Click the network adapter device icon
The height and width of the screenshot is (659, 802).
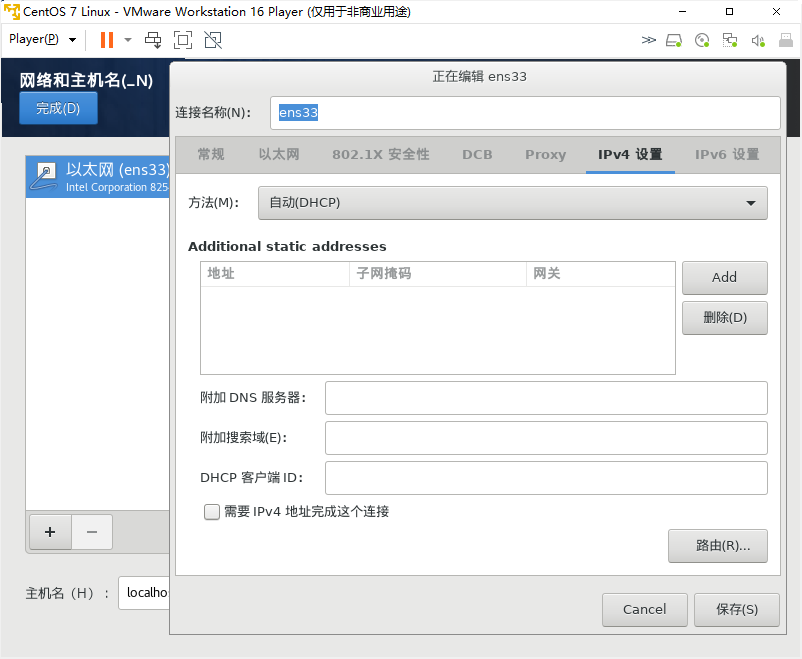click(x=730, y=40)
